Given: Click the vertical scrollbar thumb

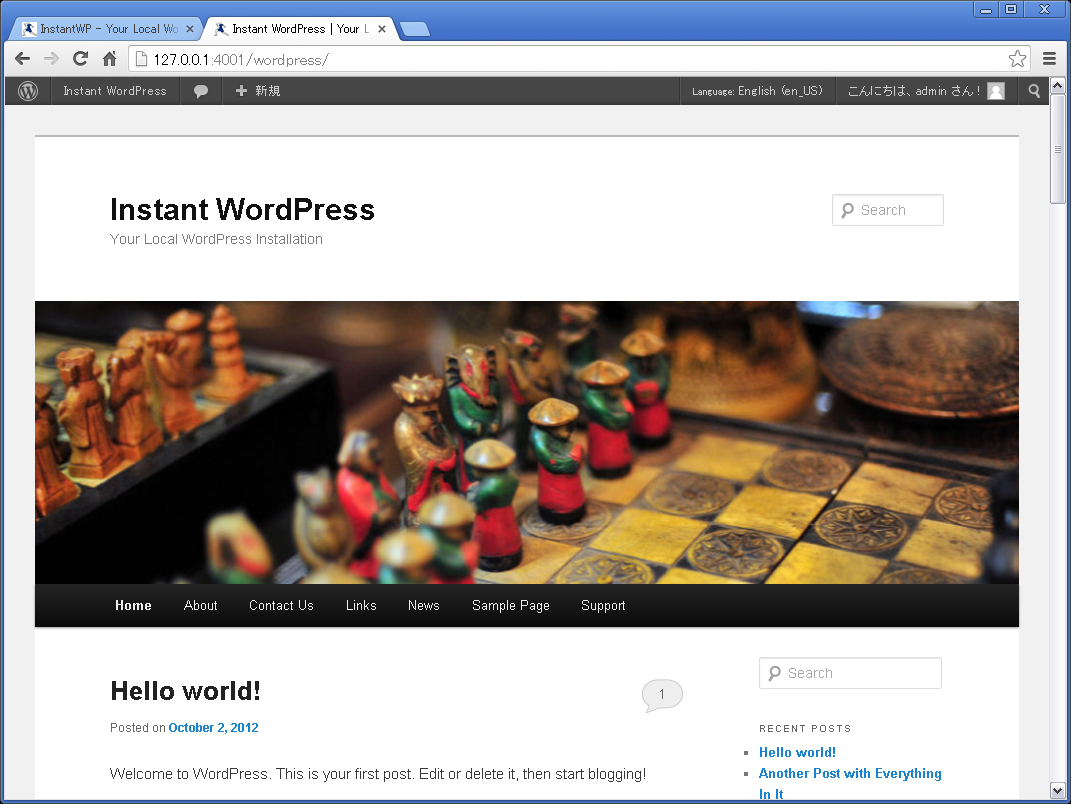Looking at the screenshot, I should (x=1057, y=149).
